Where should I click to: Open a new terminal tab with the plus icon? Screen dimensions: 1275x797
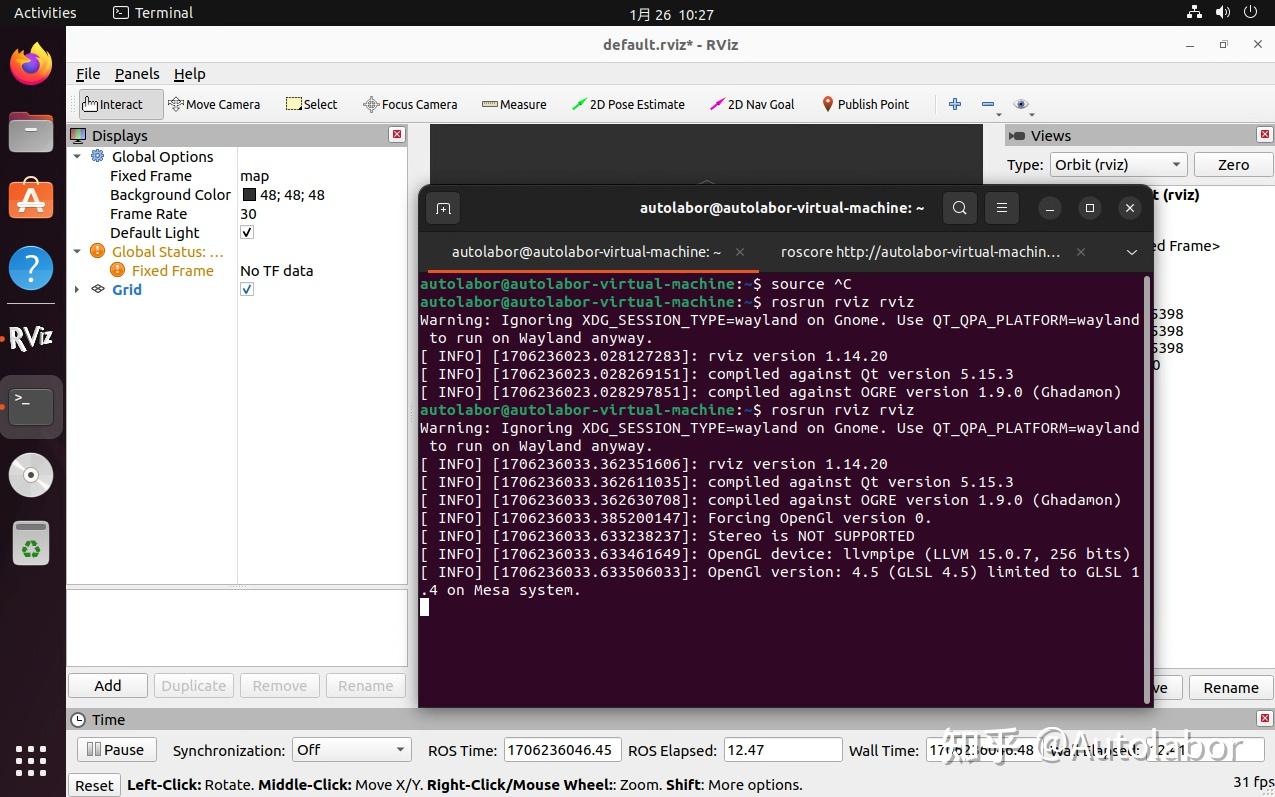click(443, 208)
